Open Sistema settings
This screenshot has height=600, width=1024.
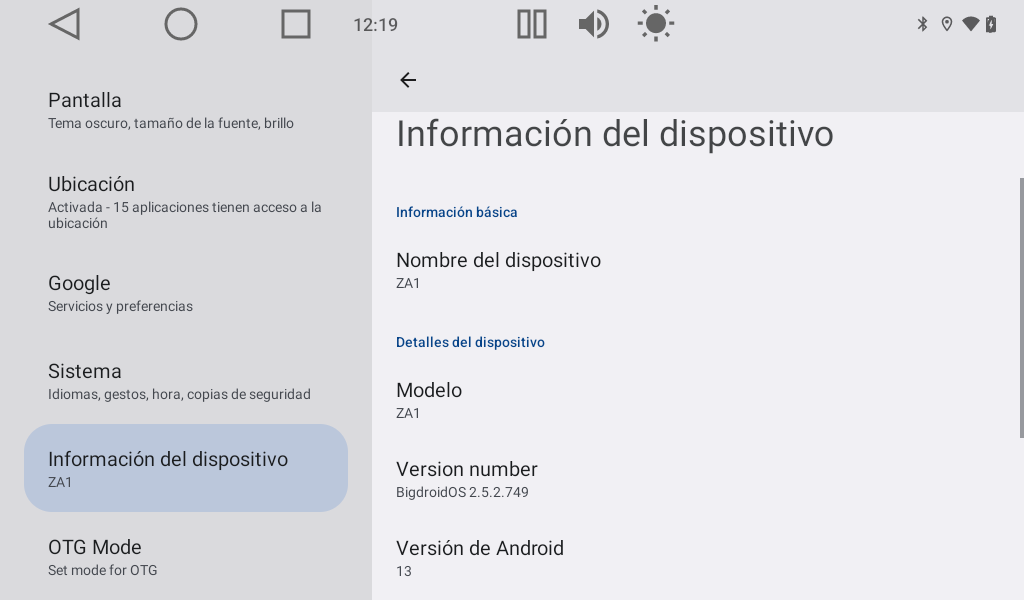186,381
